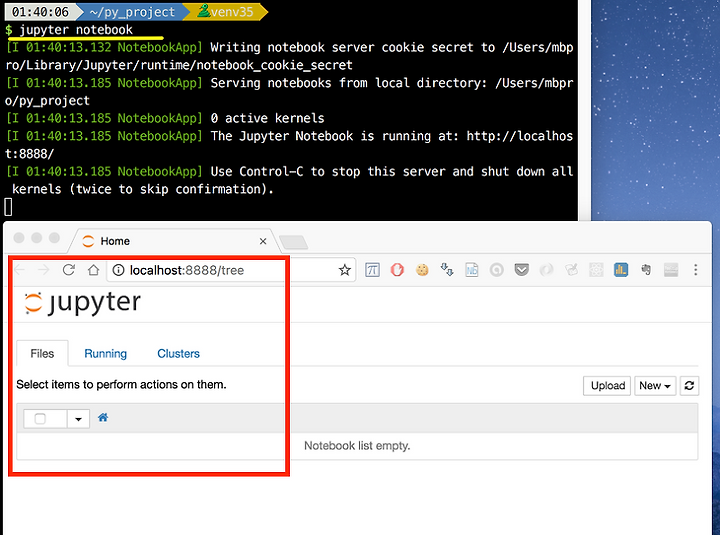Image resolution: width=720 pixels, height=535 pixels.
Task: Open a new browser tab
Action: pyautogui.click(x=293, y=242)
